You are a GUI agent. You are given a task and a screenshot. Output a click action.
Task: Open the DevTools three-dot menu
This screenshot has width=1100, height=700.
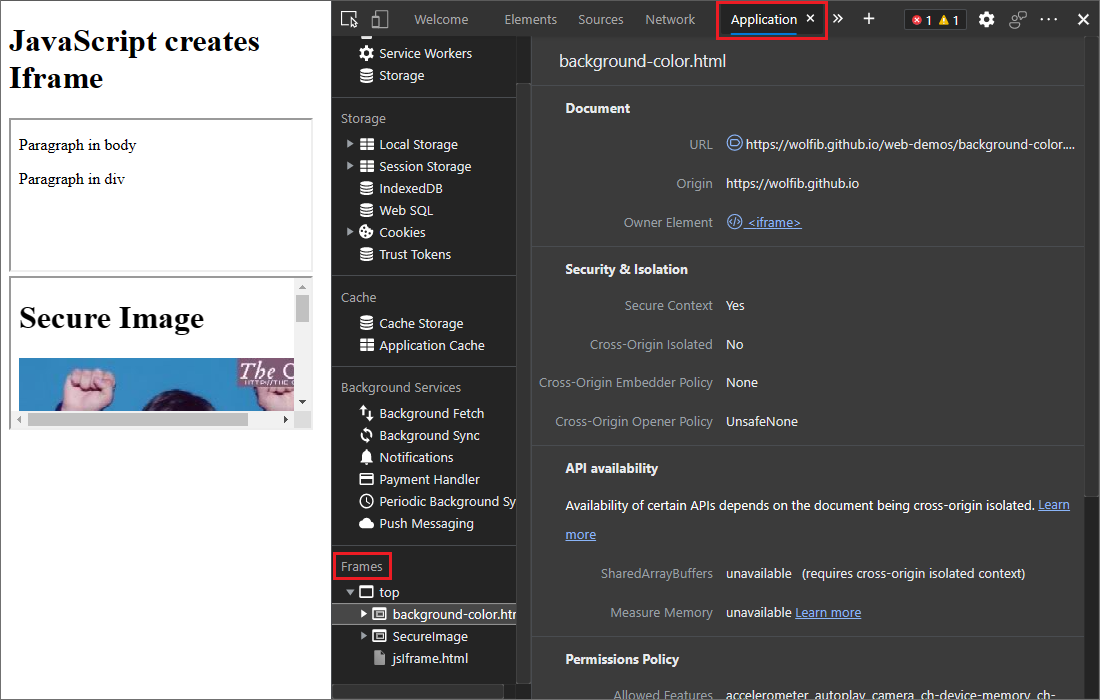coord(1047,19)
